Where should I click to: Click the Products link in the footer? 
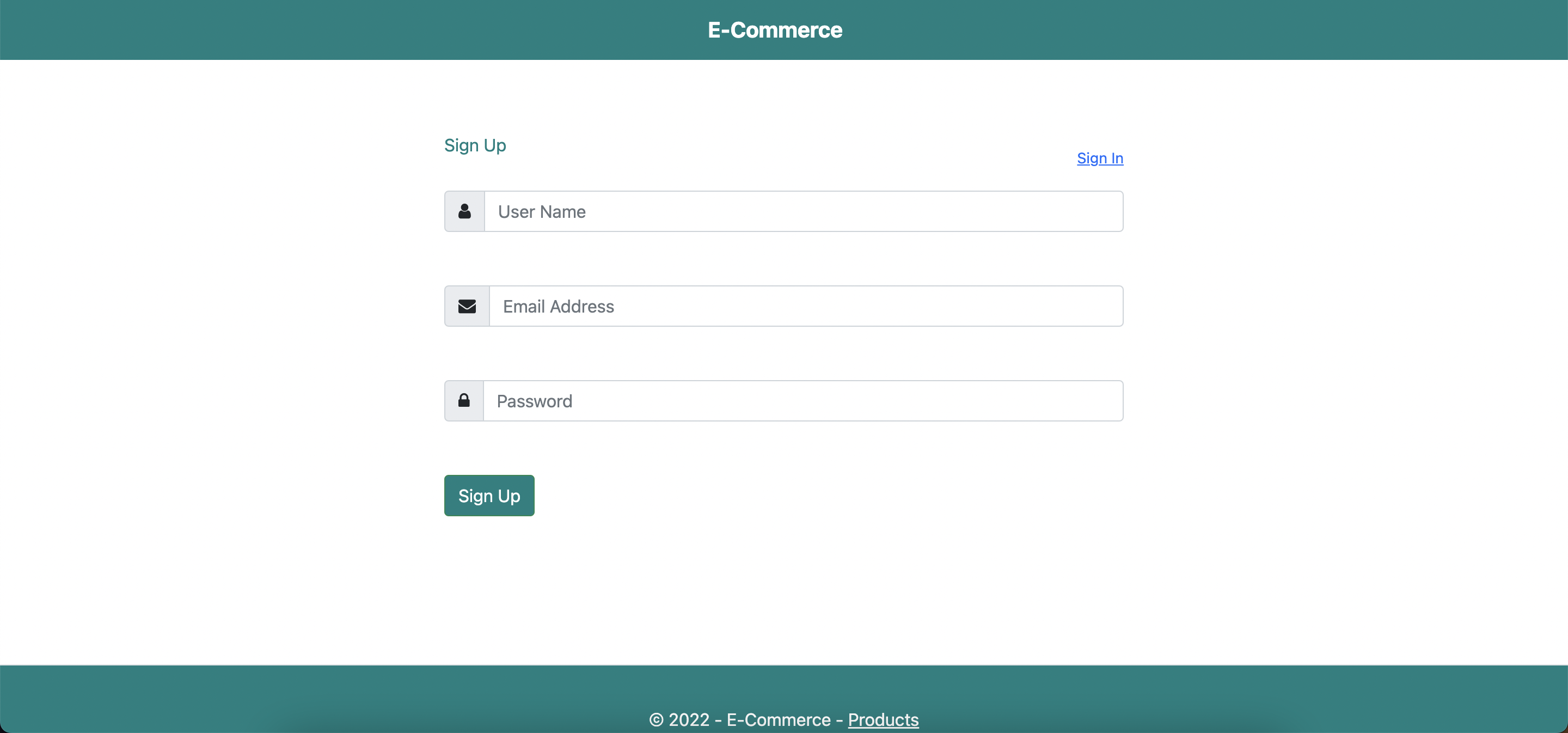883,719
